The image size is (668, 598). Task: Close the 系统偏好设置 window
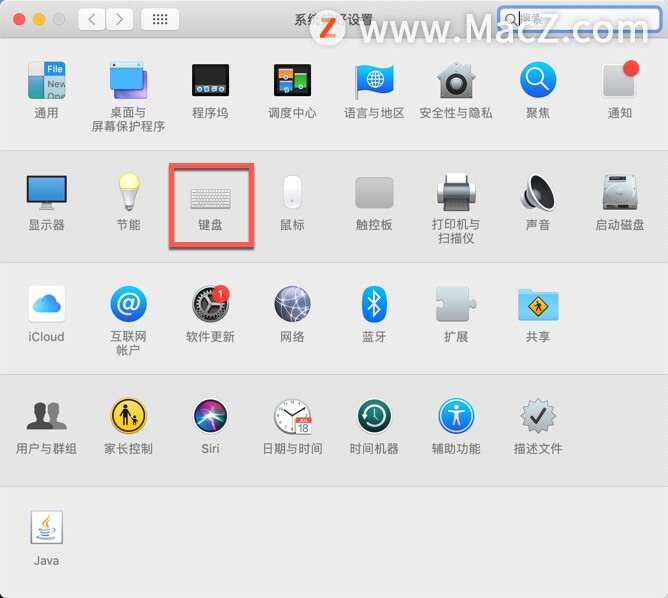19,19
